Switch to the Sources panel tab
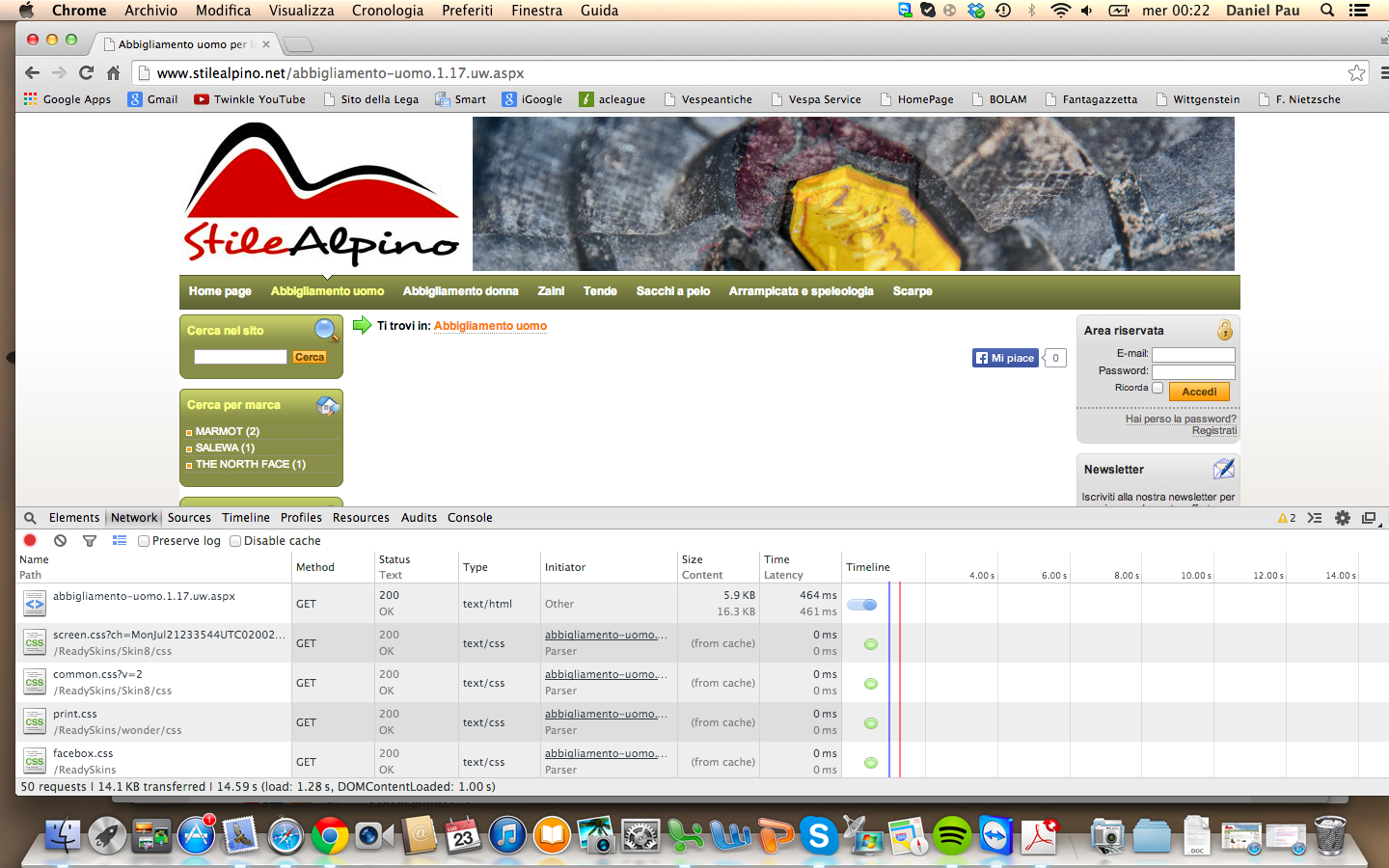Image resolution: width=1389 pixels, height=868 pixels. tap(189, 518)
